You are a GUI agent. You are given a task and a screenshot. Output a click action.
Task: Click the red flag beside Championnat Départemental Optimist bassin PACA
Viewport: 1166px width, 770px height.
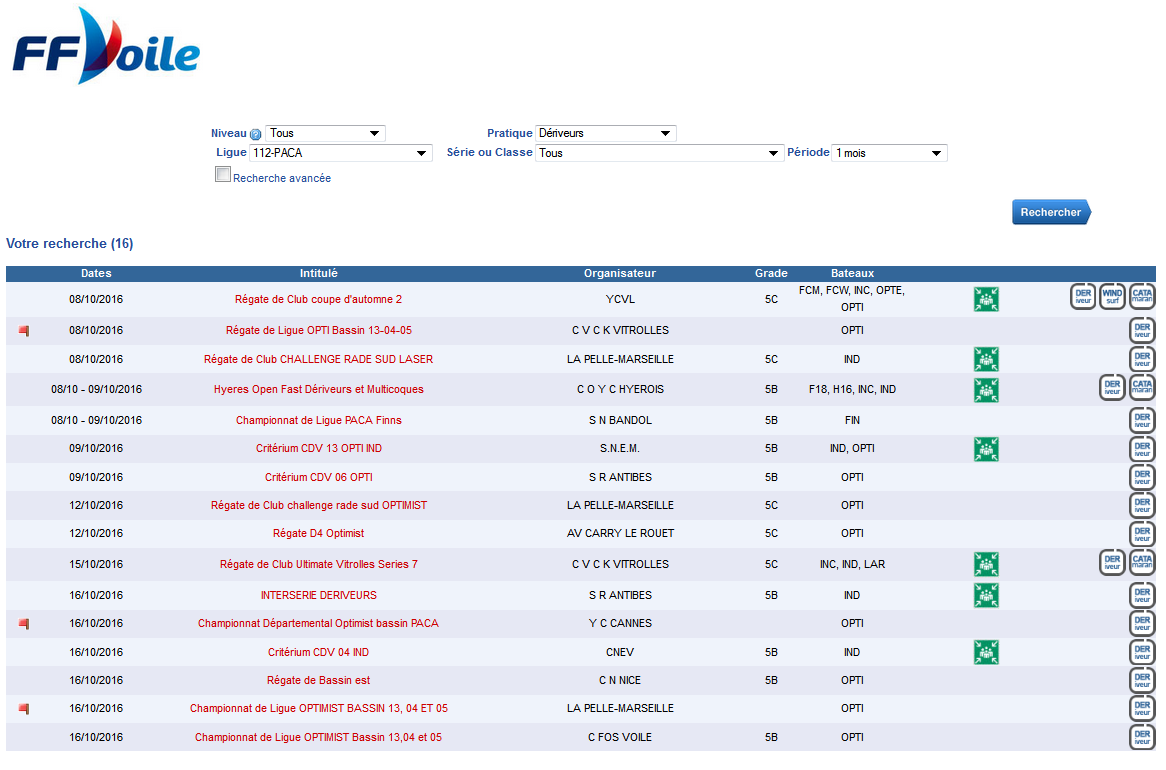pyautogui.click(x=24, y=624)
